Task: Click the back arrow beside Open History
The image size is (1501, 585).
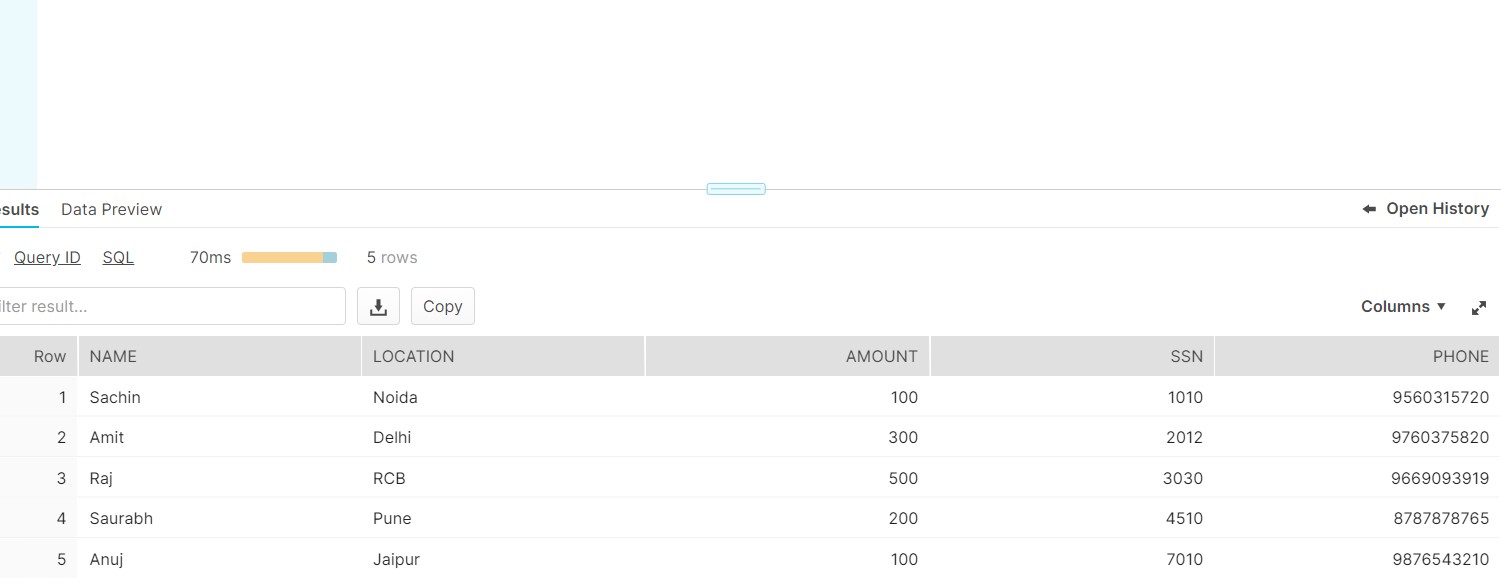Action: pyautogui.click(x=1368, y=208)
